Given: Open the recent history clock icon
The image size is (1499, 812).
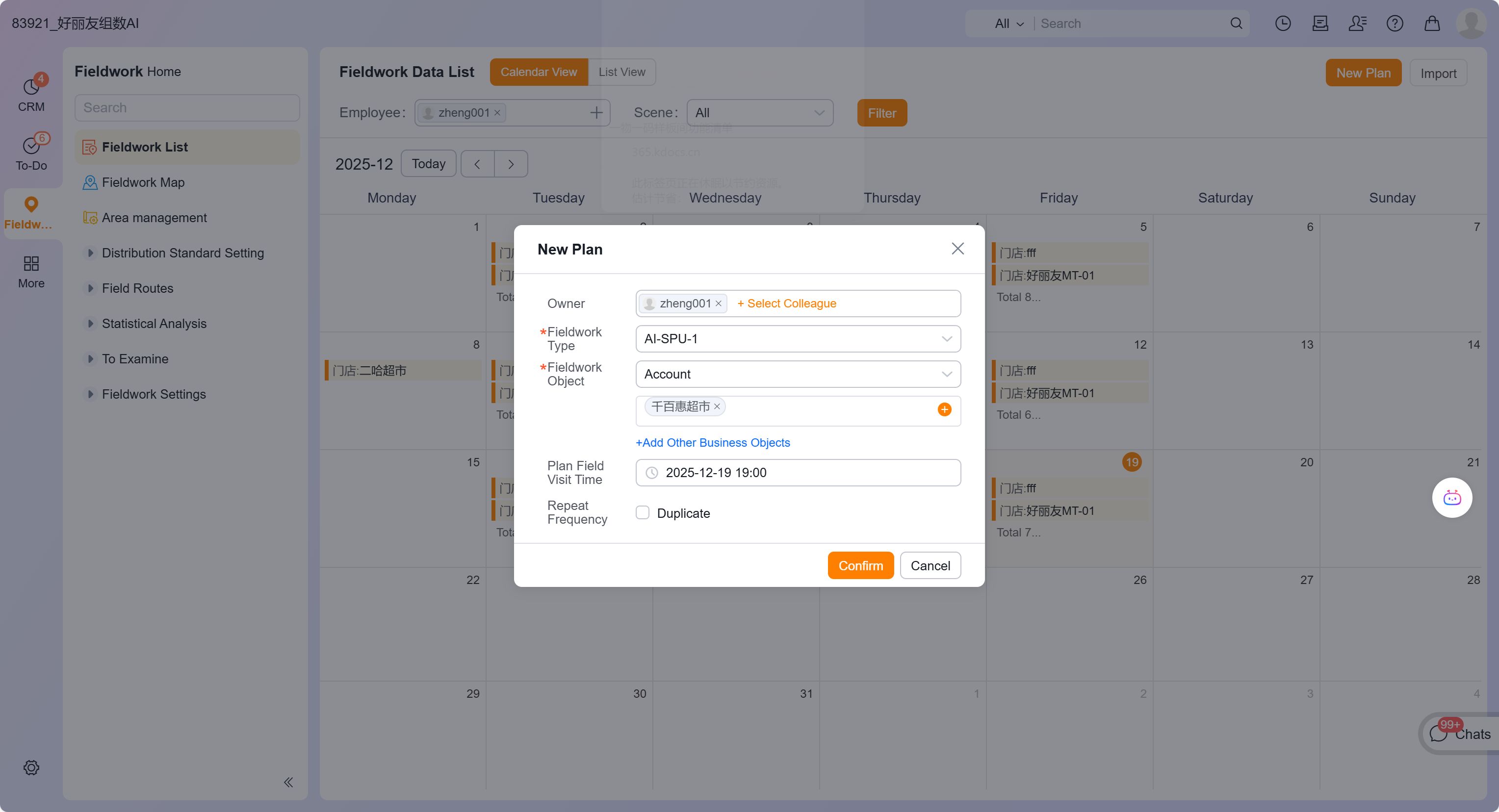Looking at the screenshot, I should pos(1283,23).
